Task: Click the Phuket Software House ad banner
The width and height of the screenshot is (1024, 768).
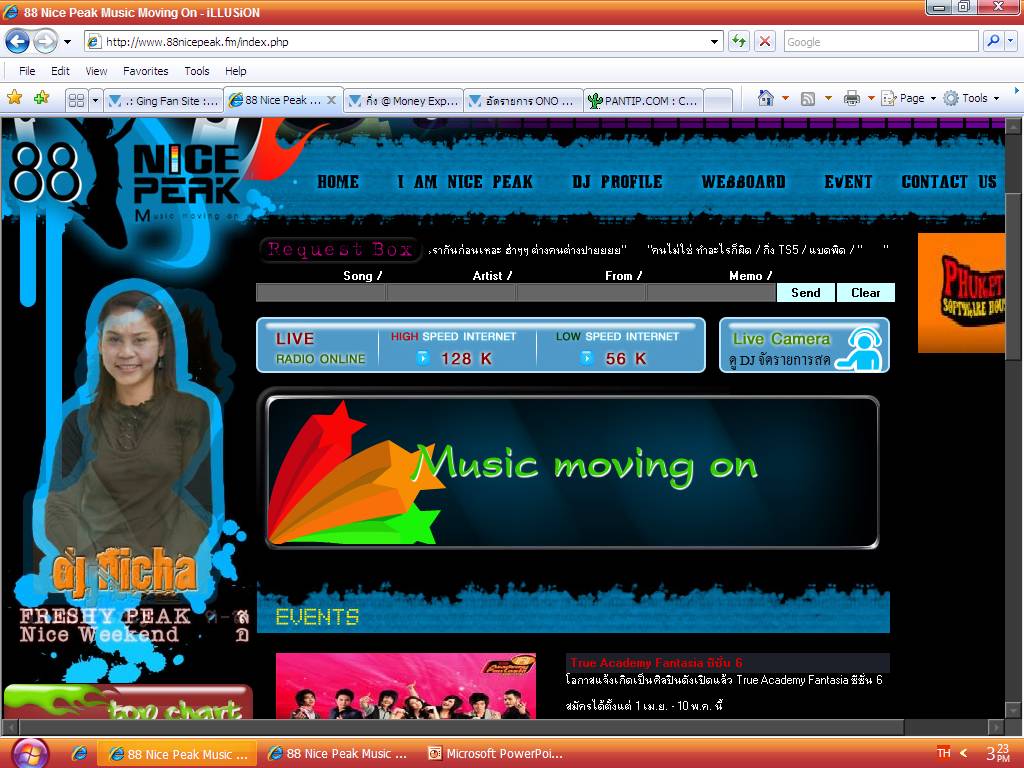Action: pyautogui.click(x=961, y=293)
